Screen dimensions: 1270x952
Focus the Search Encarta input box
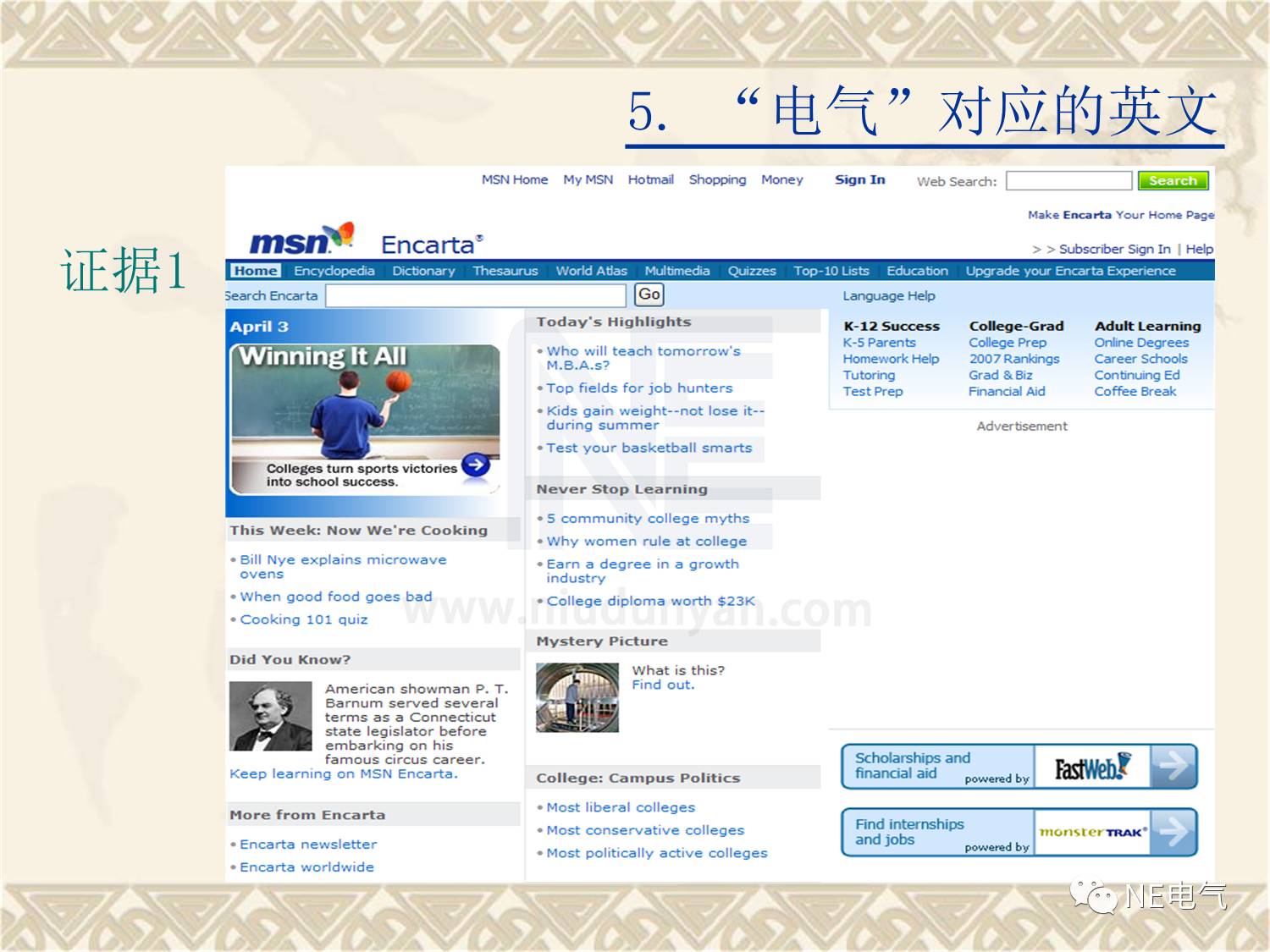click(x=476, y=295)
